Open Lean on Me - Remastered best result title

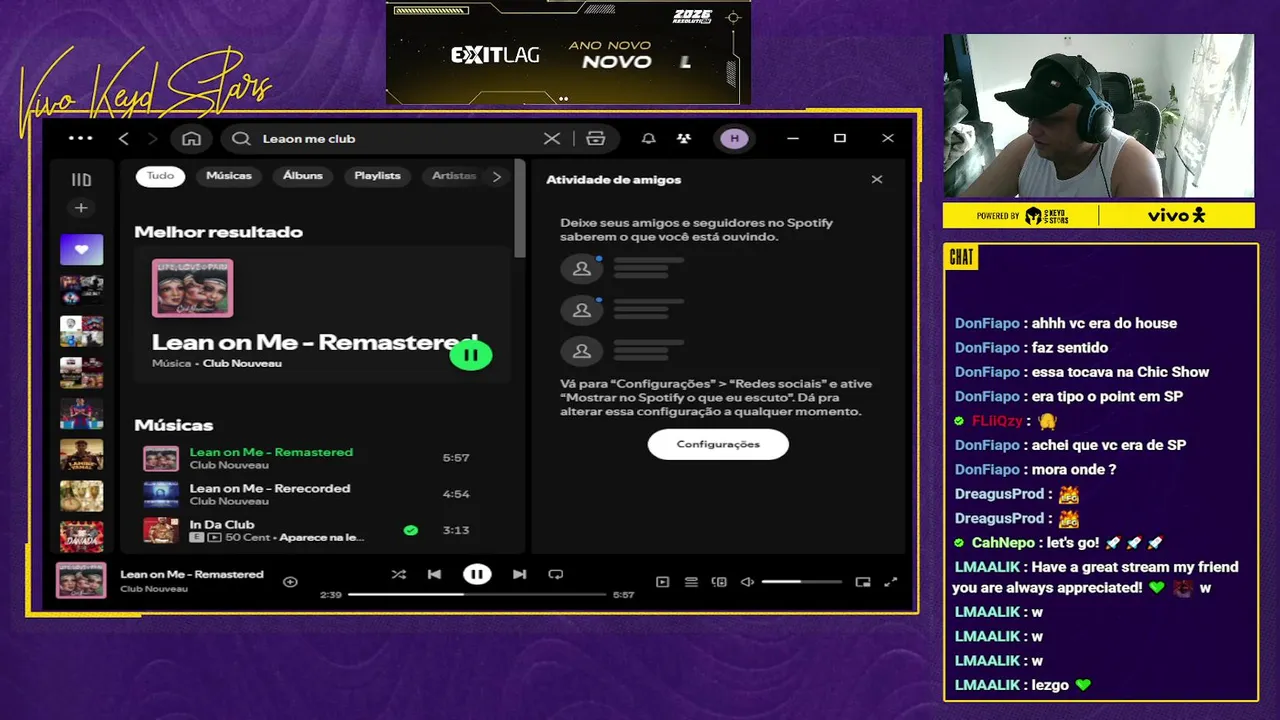pos(315,342)
